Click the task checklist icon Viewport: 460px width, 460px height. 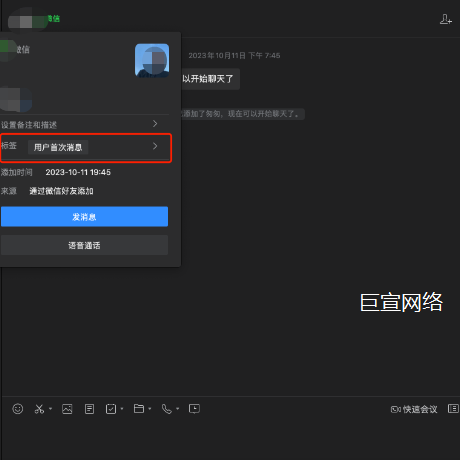[111, 409]
